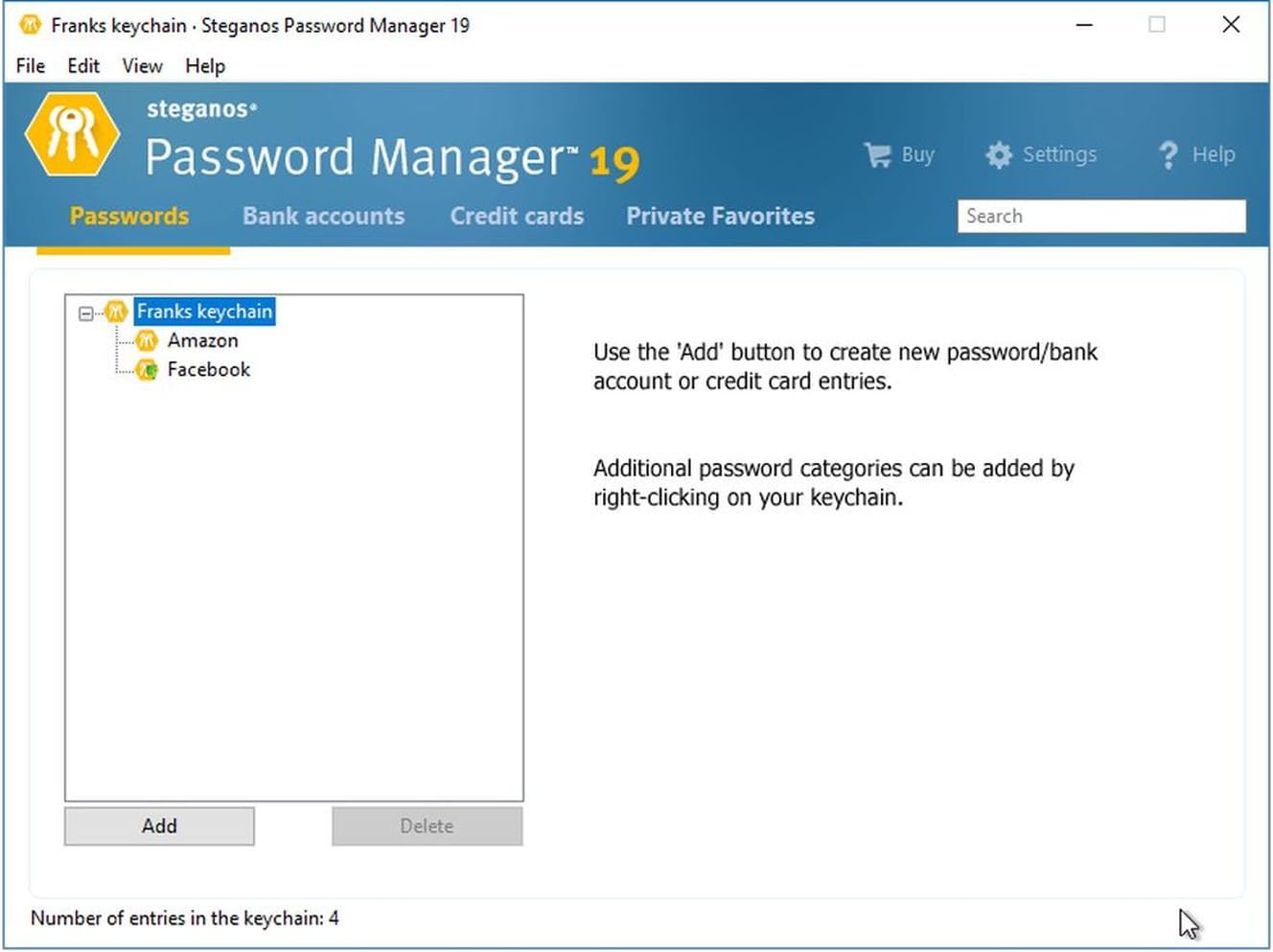
Task: Click the Facebook entry icon
Action: pos(147,370)
